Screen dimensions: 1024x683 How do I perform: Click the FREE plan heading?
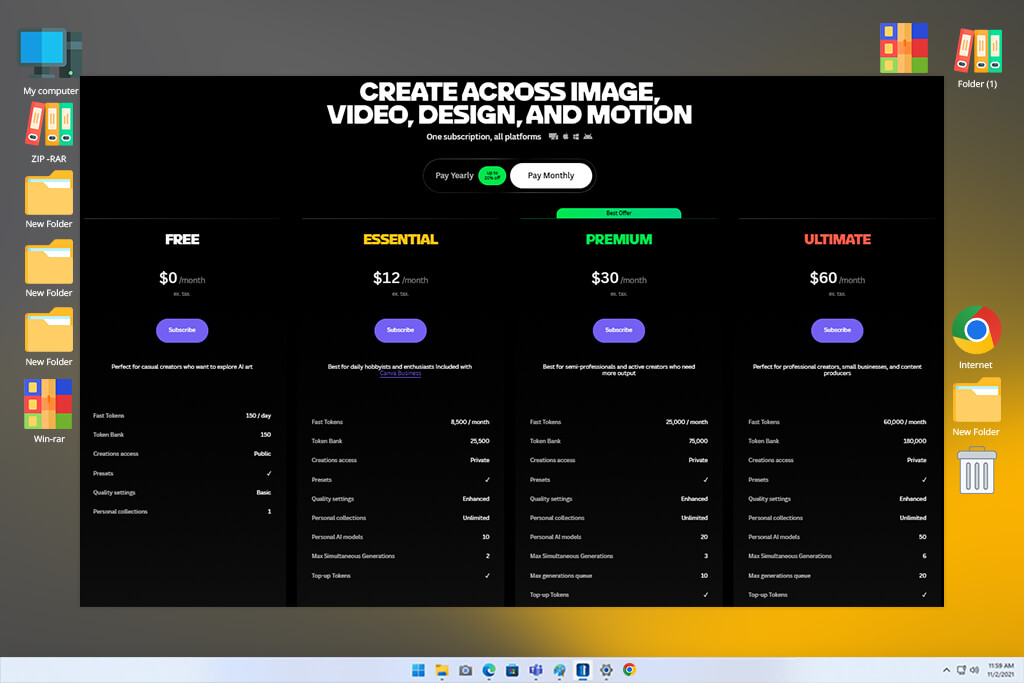182,240
